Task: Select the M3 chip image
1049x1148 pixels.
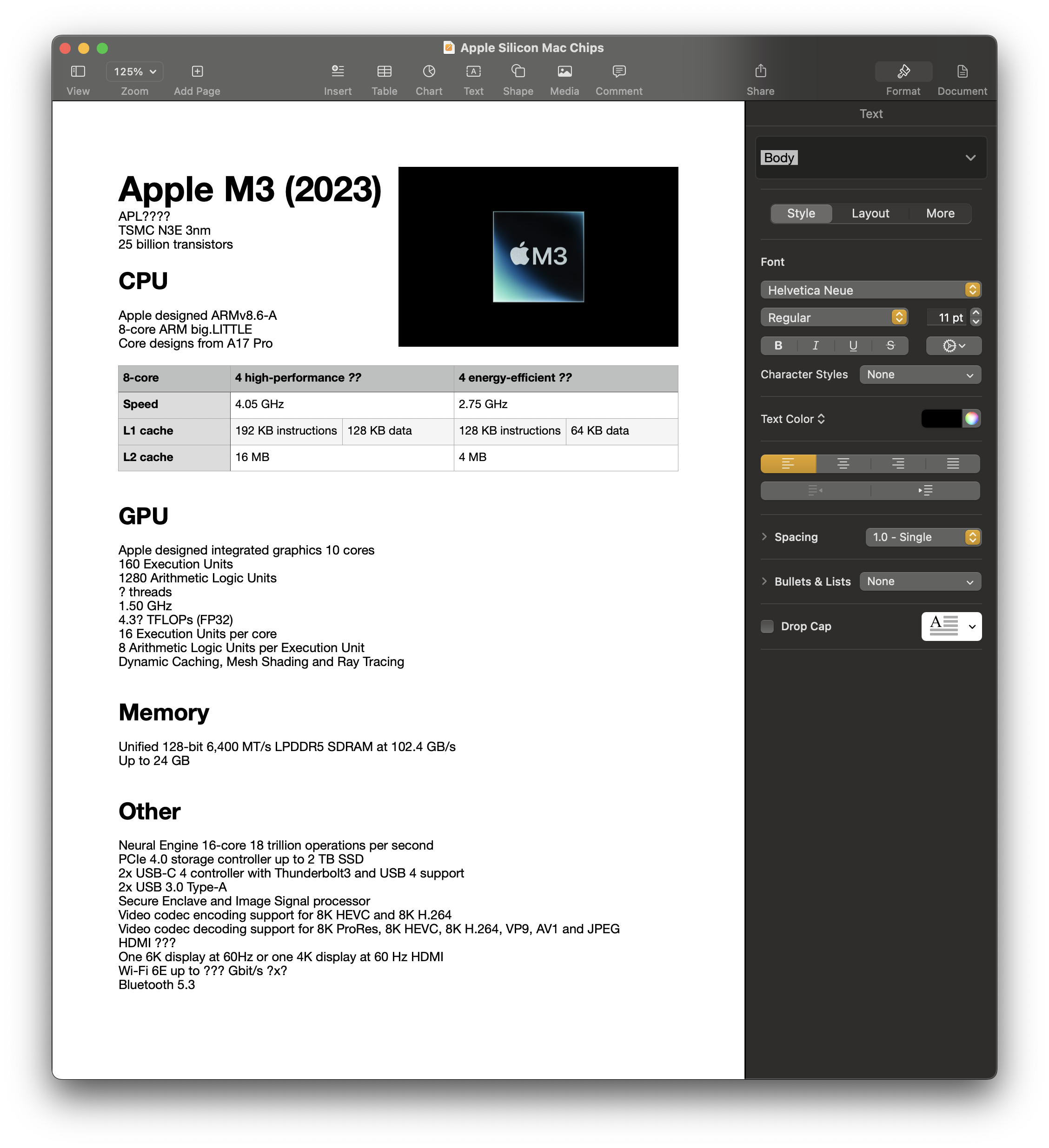Action: 538,257
